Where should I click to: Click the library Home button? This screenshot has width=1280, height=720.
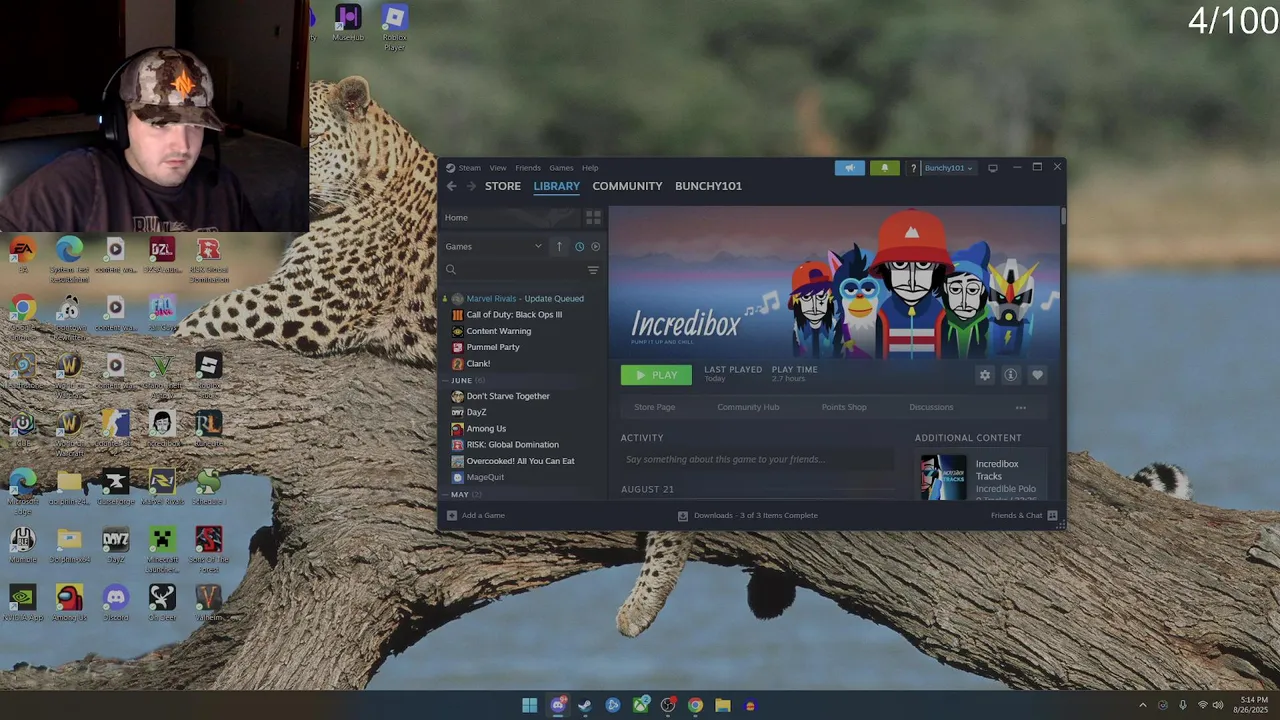(511, 217)
